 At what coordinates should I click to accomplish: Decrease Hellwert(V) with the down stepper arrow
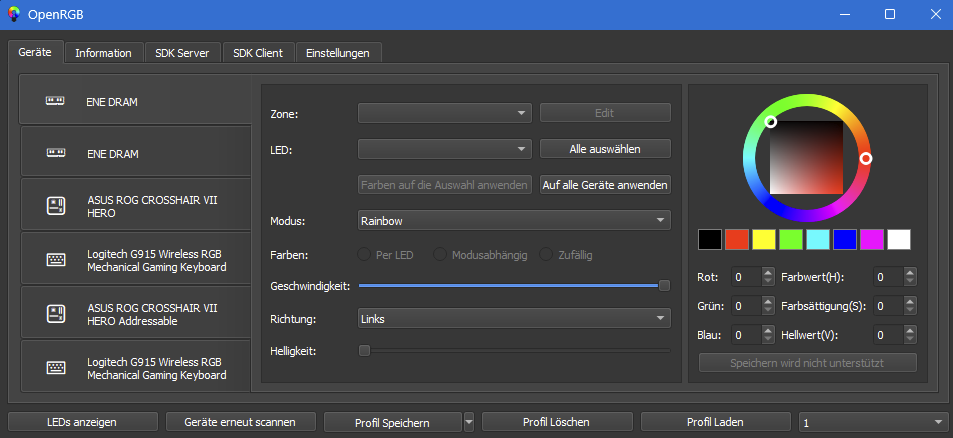910,340
